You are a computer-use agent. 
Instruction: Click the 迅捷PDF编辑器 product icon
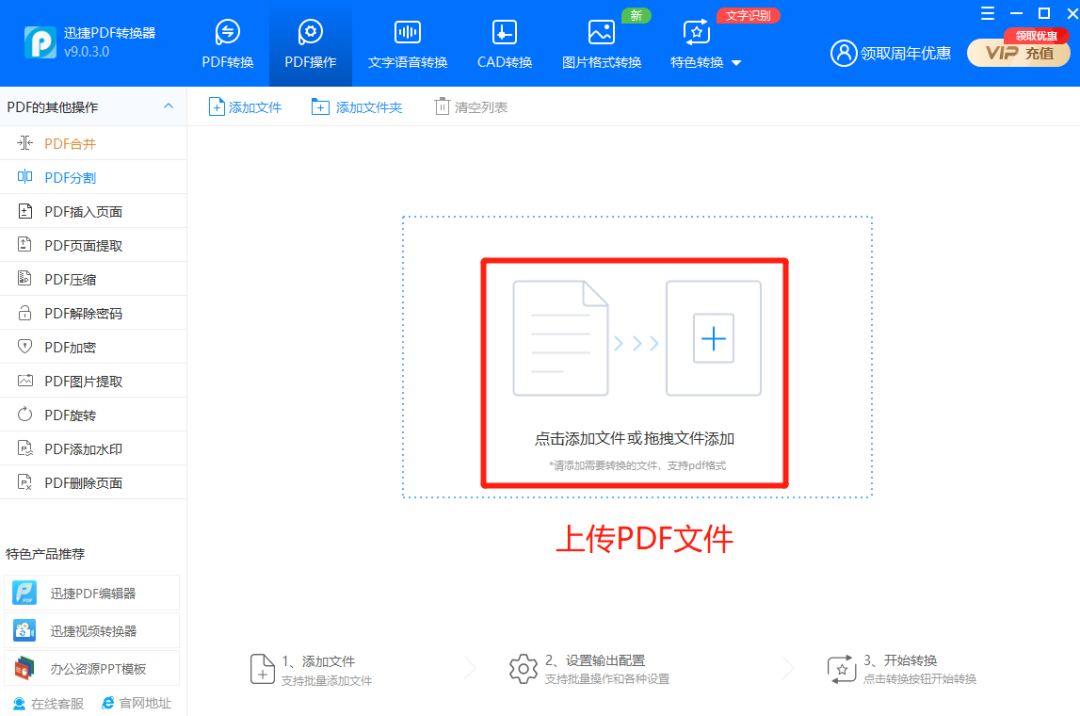tap(25, 593)
